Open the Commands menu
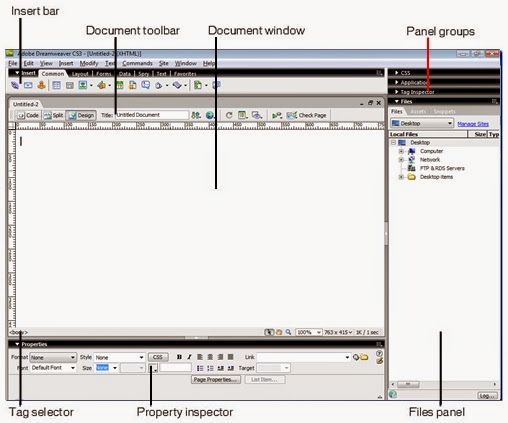The height and width of the screenshot is (423, 508). coord(137,63)
